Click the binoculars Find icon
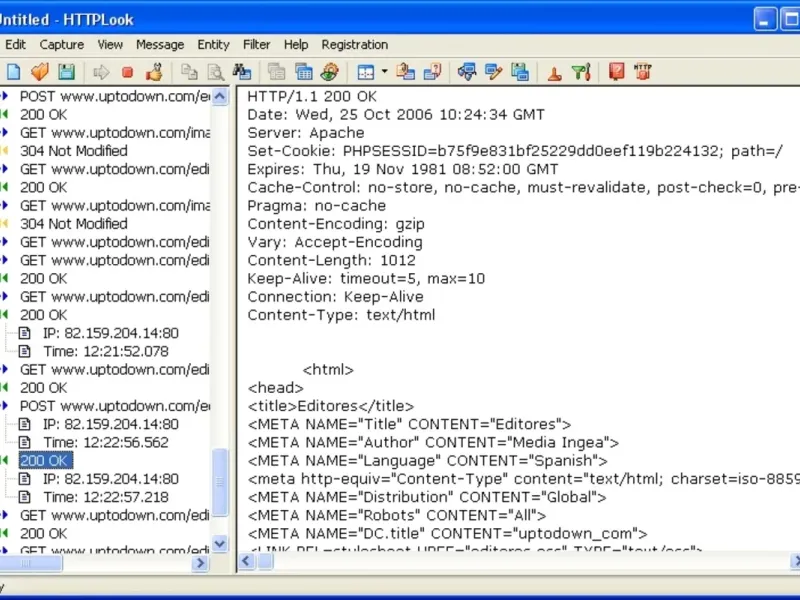The height and width of the screenshot is (600, 800). click(242, 72)
